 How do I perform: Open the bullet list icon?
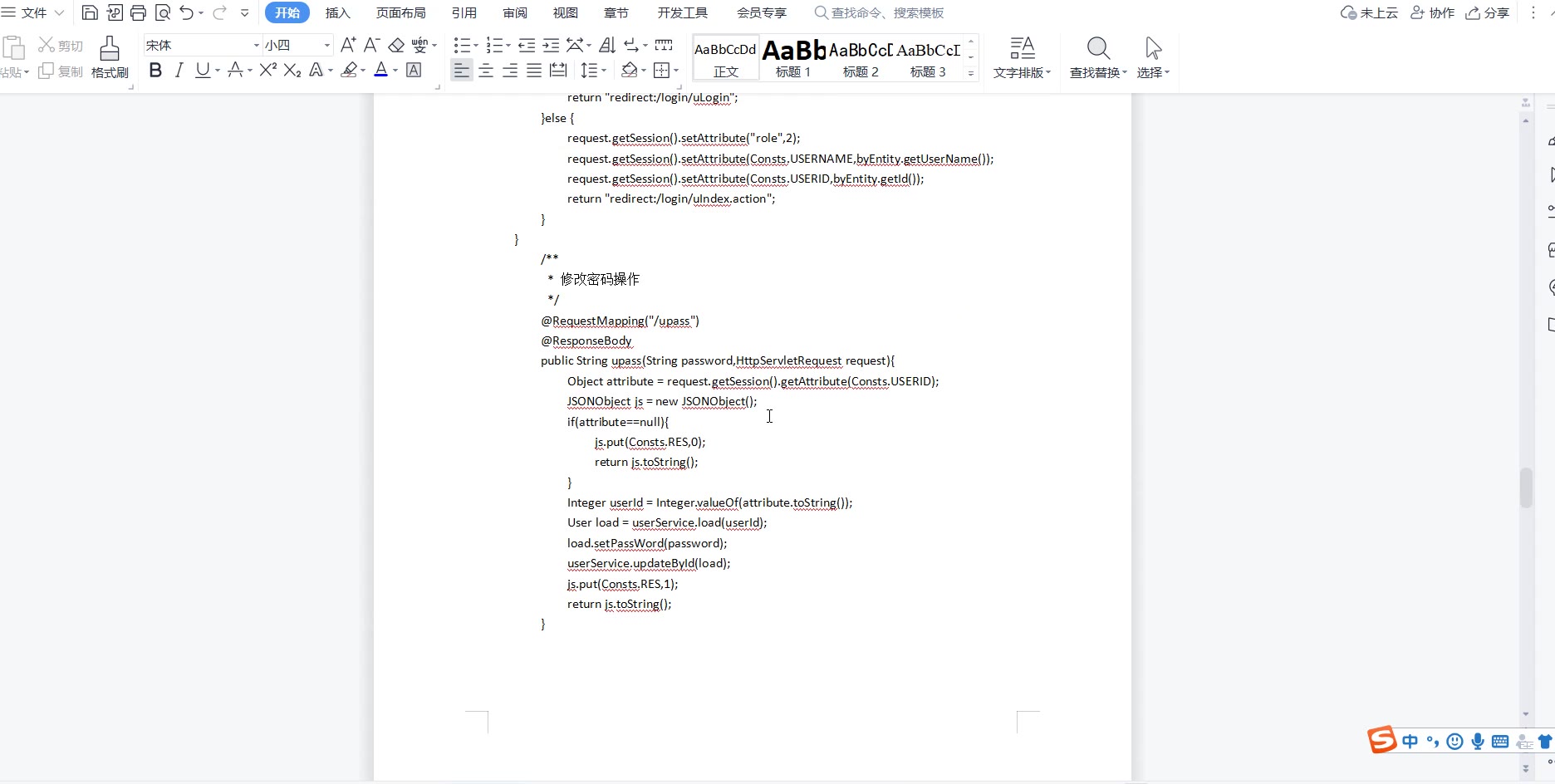[462, 45]
